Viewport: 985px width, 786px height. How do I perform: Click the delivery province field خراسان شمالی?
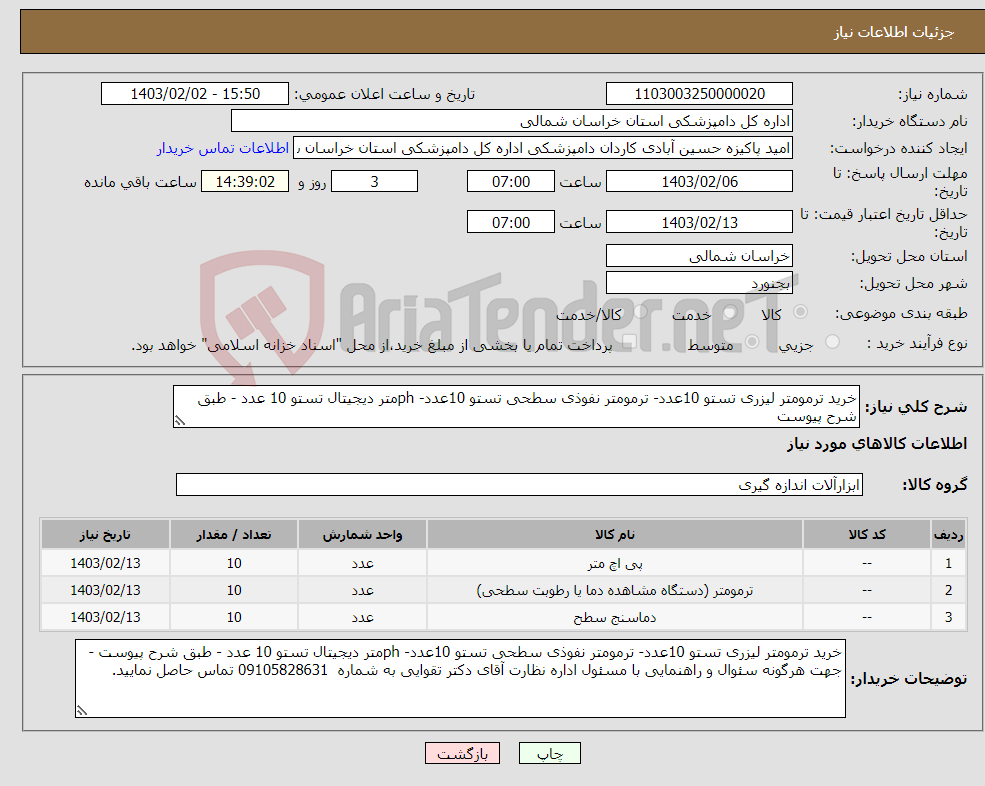coord(699,256)
